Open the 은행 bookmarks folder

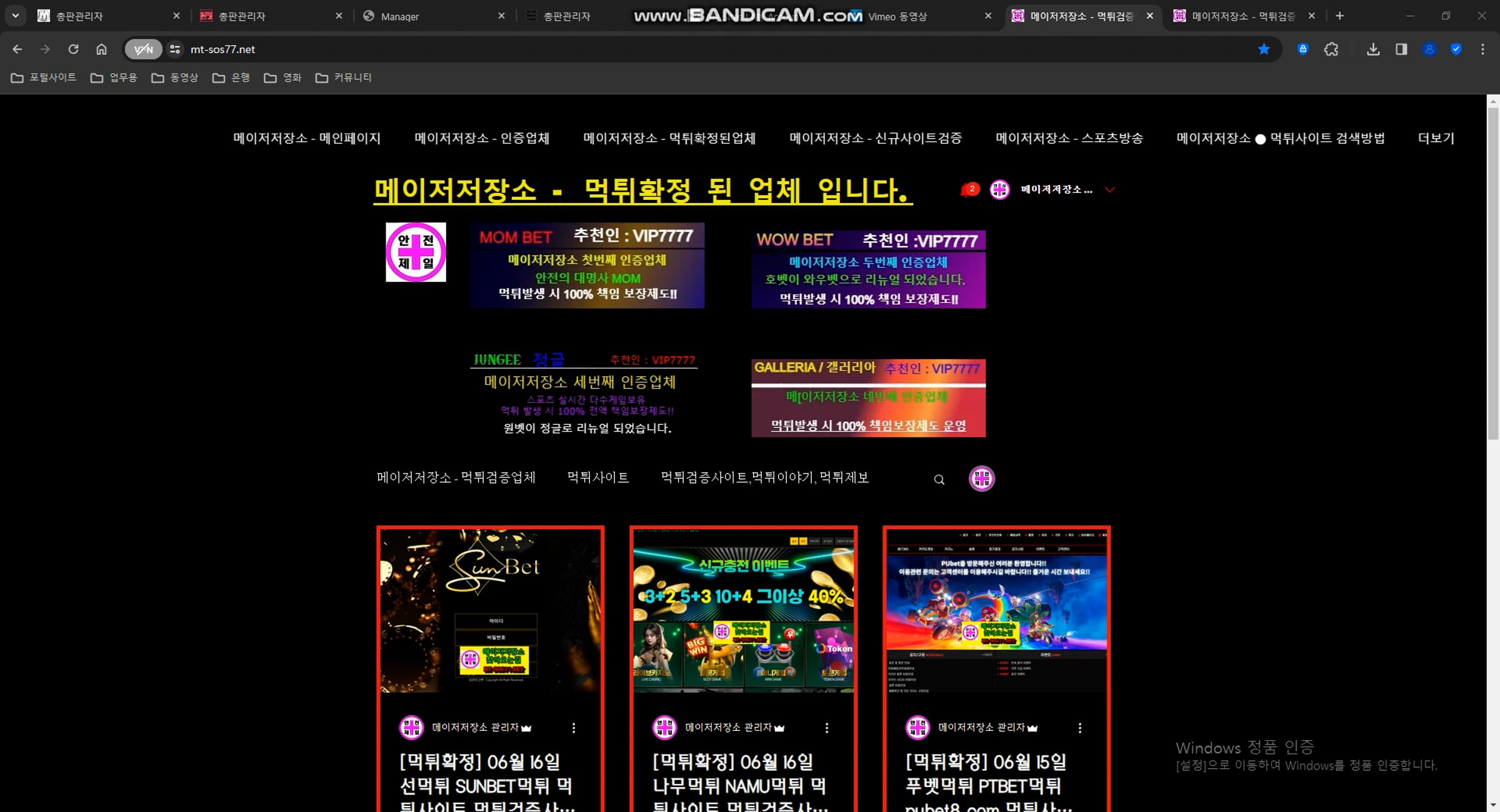click(231, 77)
